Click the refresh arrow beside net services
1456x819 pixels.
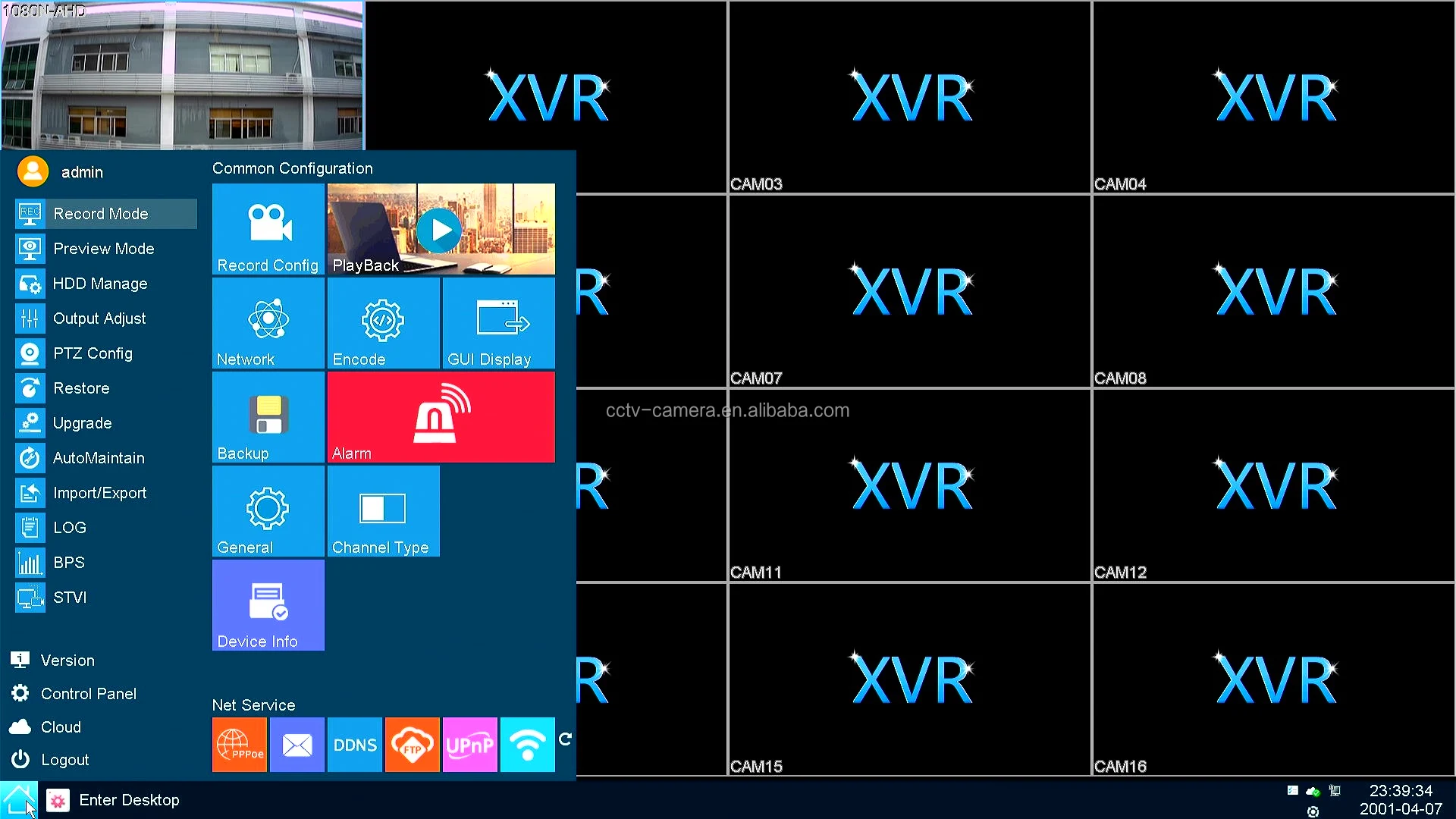click(565, 739)
